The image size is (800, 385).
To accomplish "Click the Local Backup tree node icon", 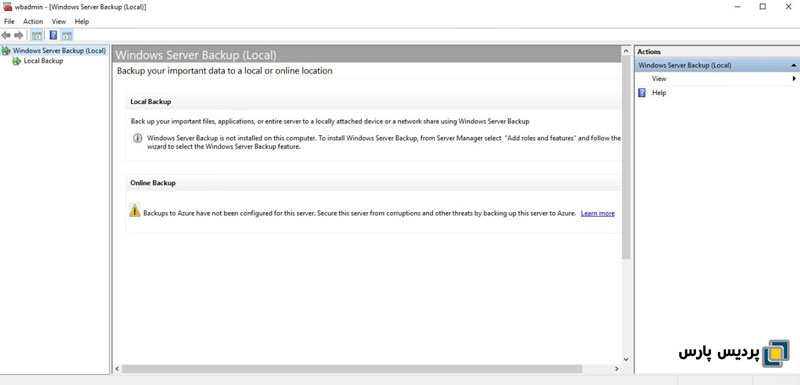I will click(16, 61).
